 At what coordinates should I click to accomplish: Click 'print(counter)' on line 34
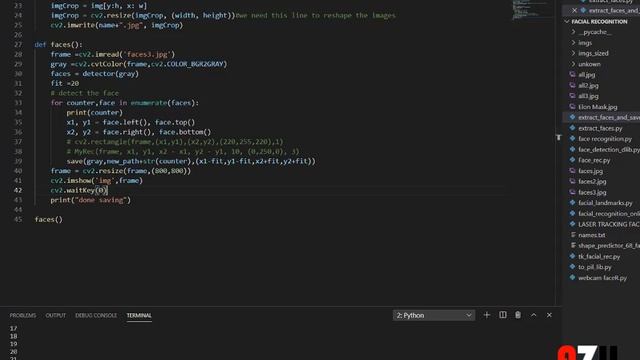[94, 112]
